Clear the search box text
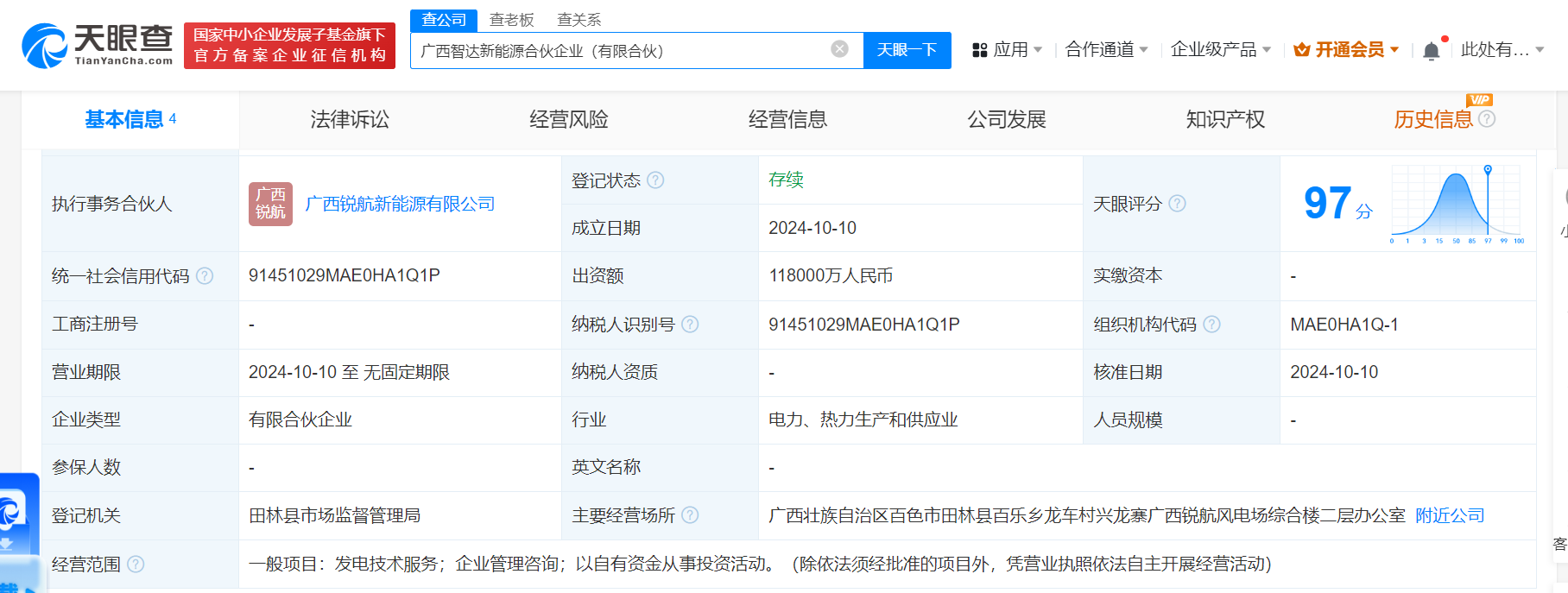1568x593 pixels. click(x=839, y=49)
